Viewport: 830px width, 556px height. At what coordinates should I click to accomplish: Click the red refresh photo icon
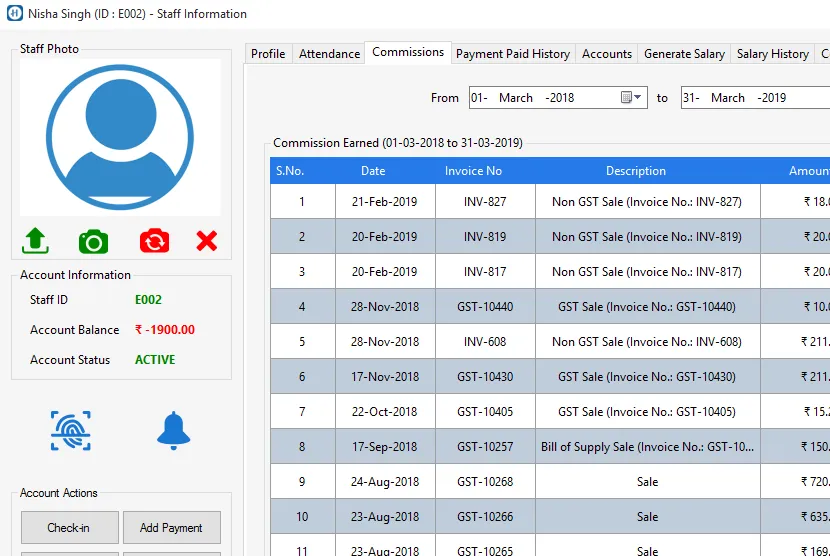pyautogui.click(x=154, y=241)
